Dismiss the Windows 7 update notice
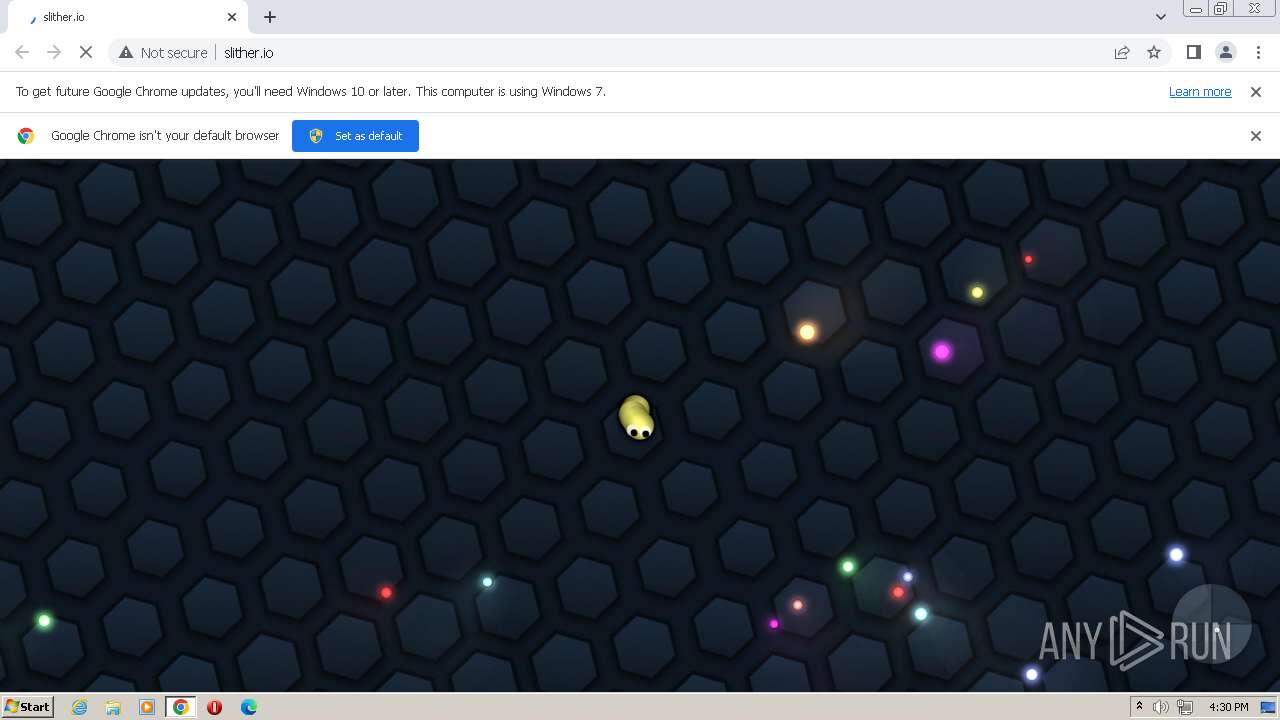 pos(1256,91)
